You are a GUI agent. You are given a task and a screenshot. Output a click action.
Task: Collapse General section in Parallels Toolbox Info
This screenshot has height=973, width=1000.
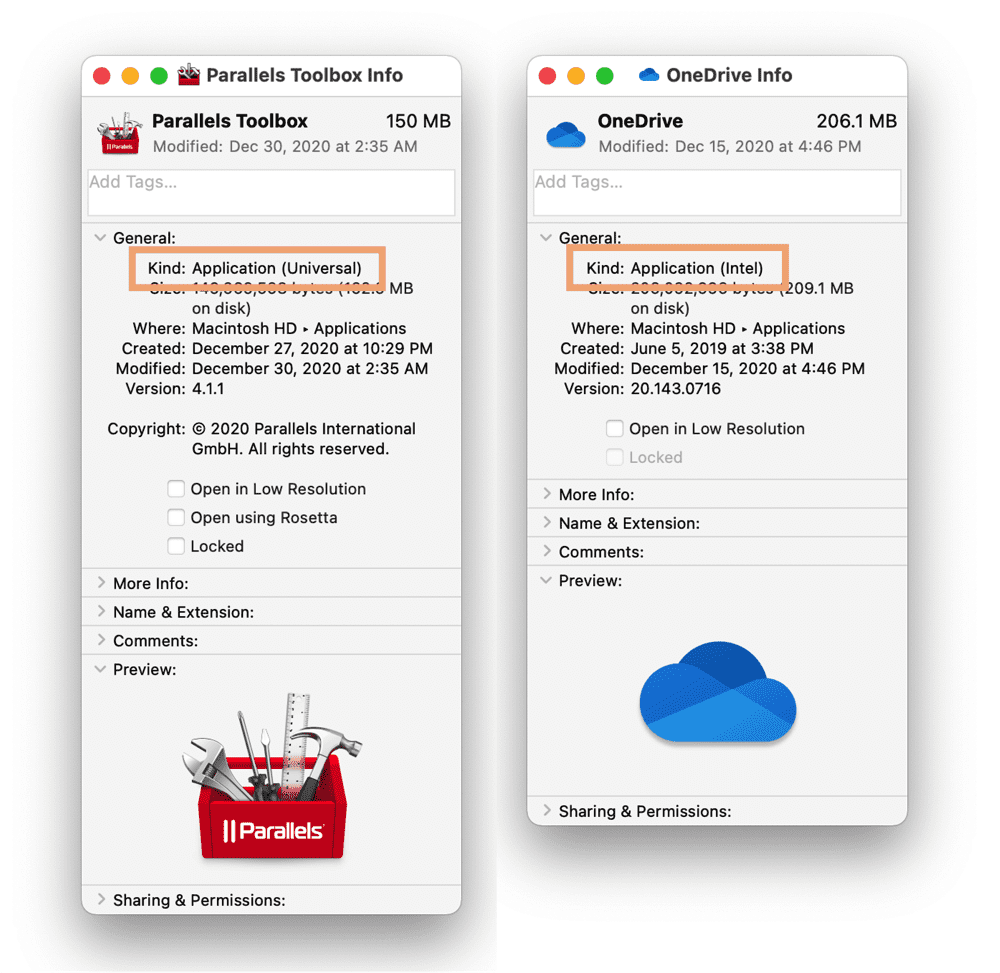100,238
